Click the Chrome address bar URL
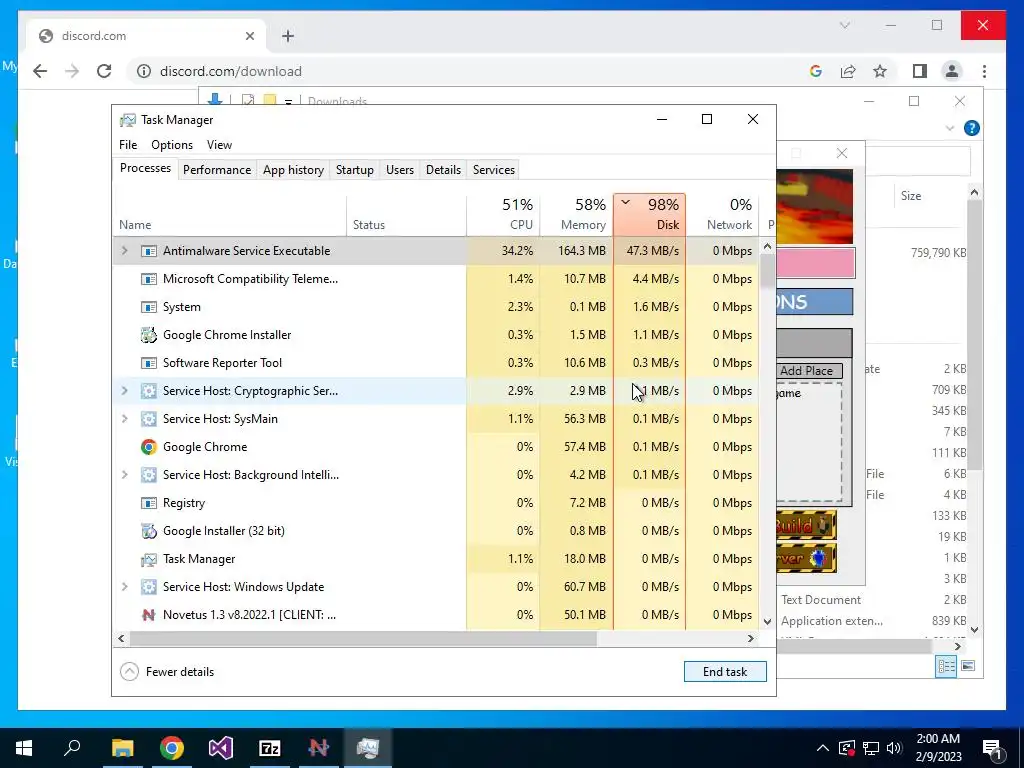 [x=231, y=71]
